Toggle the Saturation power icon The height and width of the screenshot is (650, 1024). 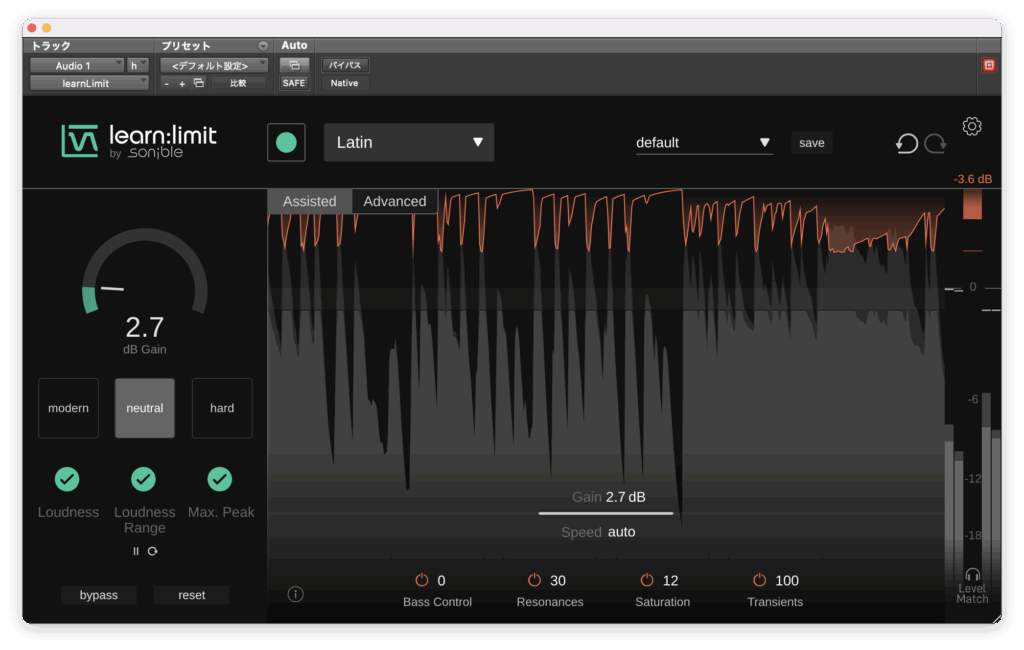click(647, 579)
